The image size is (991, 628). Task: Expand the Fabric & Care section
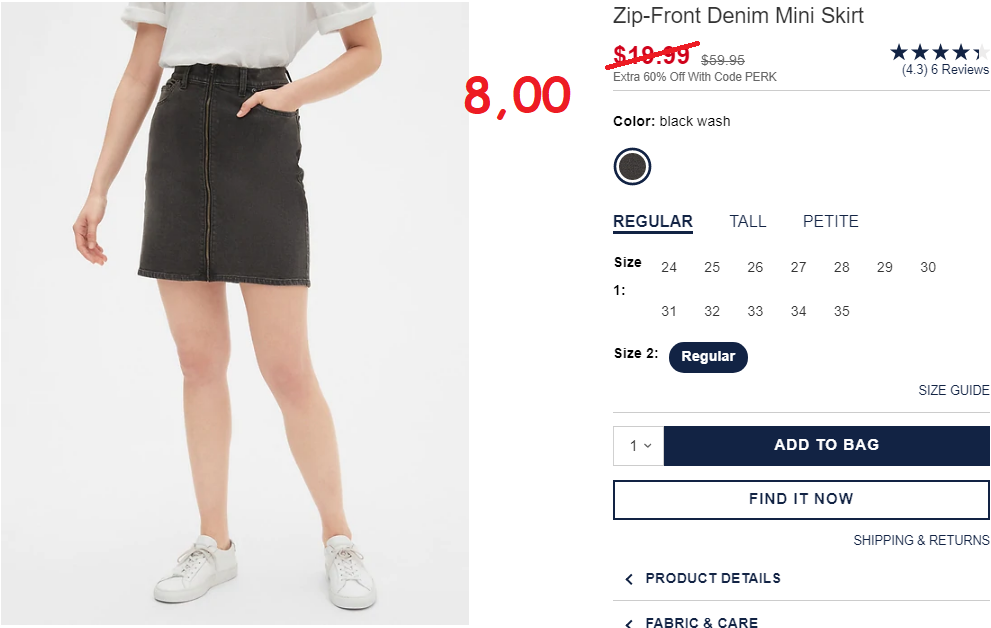point(702,622)
